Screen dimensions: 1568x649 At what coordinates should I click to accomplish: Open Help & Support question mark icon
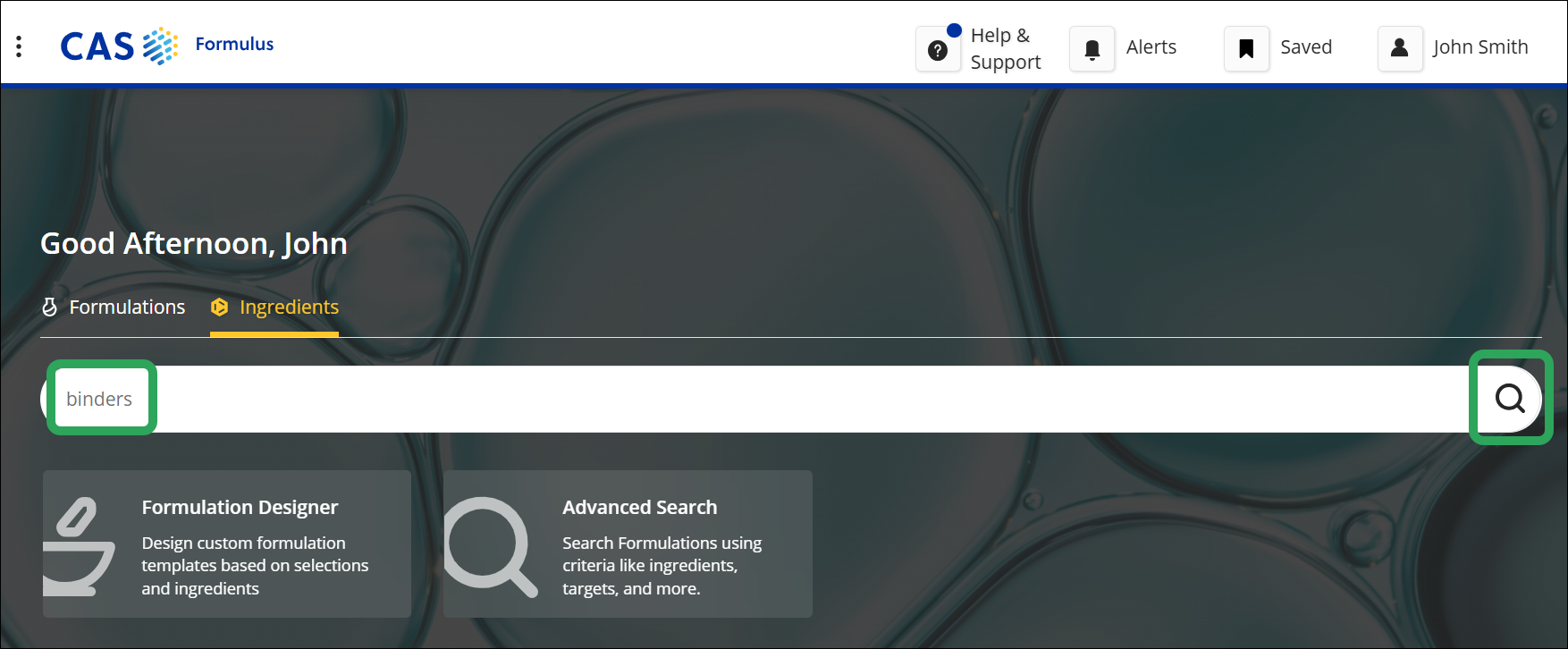pyautogui.click(x=938, y=49)
